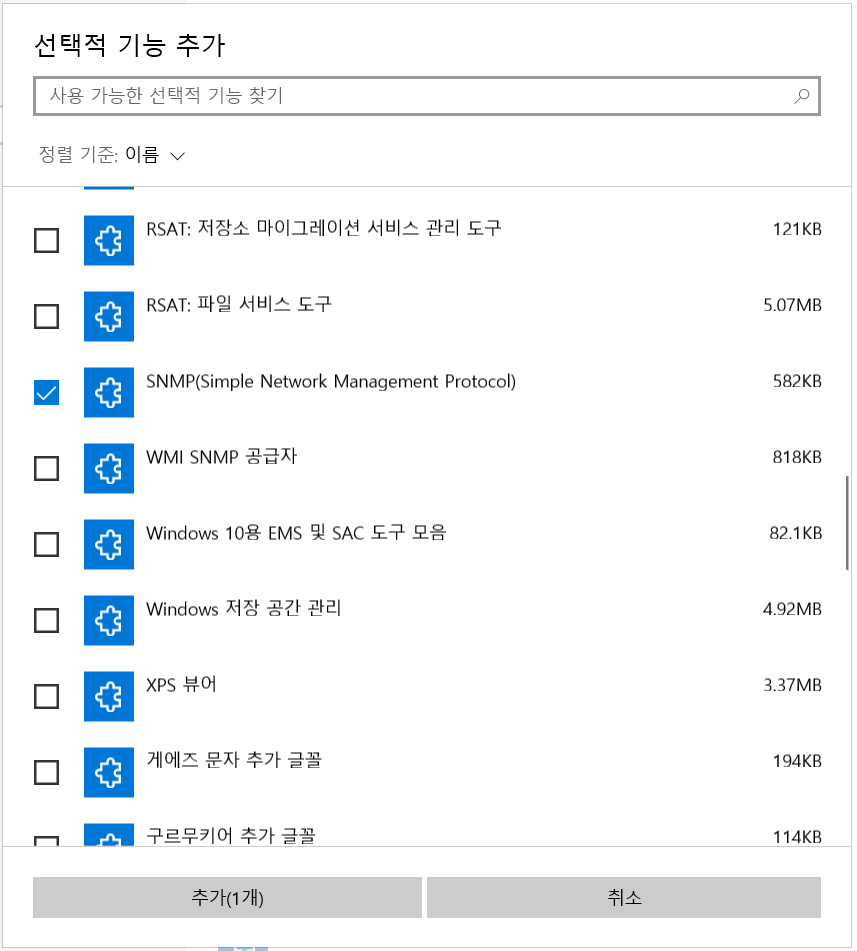Check Windows 10용 EMS 및 SAC checkbox
This screenshot has height=951, width=857.
pyautogui.click(x=46, y=544)
